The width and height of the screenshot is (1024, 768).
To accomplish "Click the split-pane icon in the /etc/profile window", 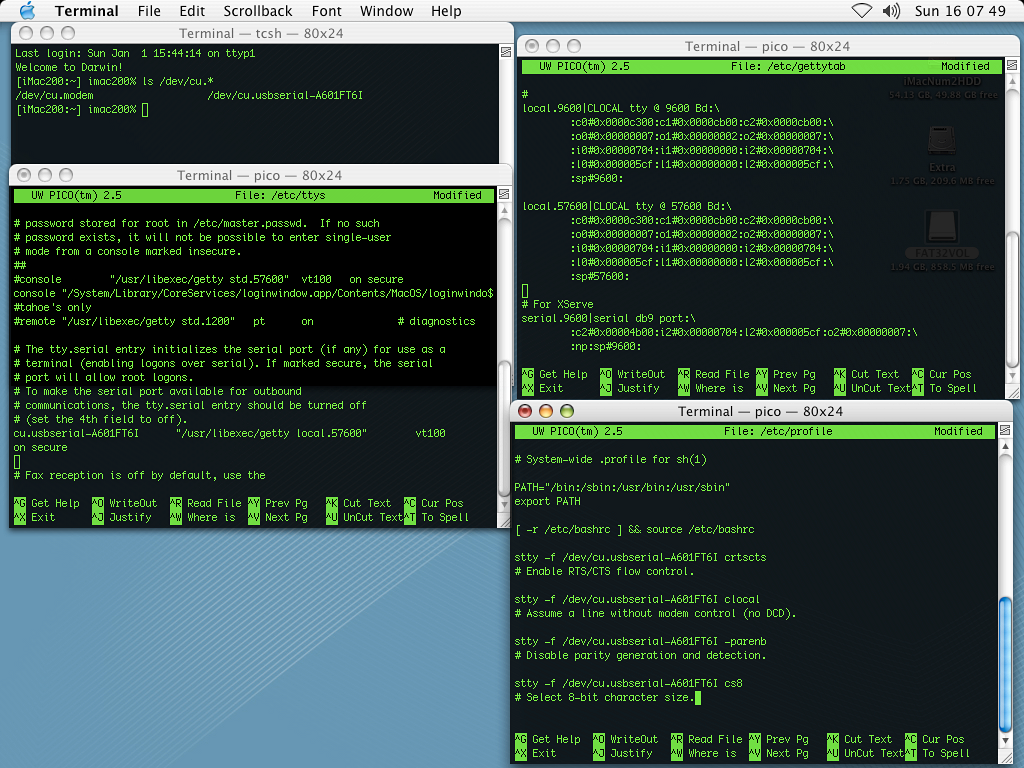I will (1005, 430).
